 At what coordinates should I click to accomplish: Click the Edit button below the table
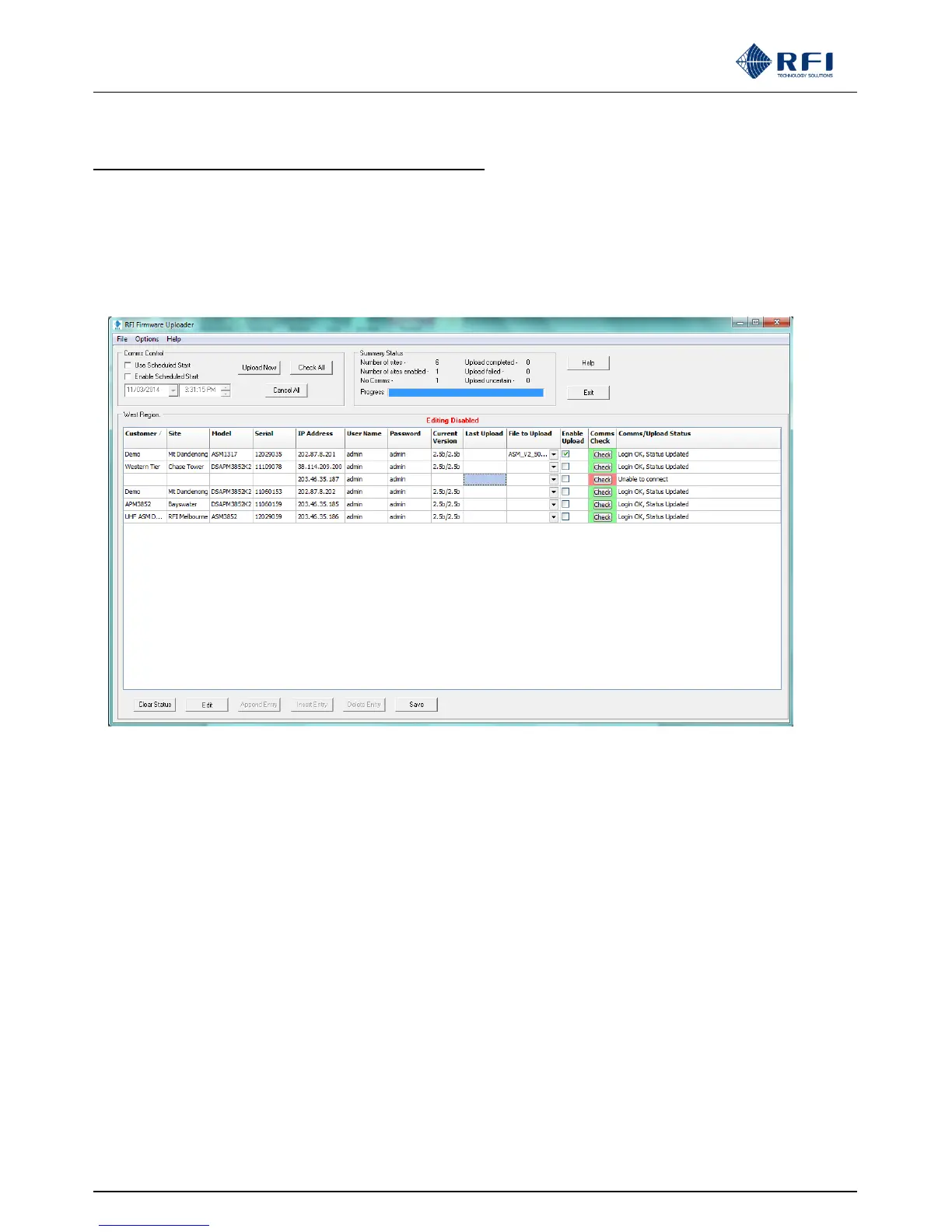[207, 705]
